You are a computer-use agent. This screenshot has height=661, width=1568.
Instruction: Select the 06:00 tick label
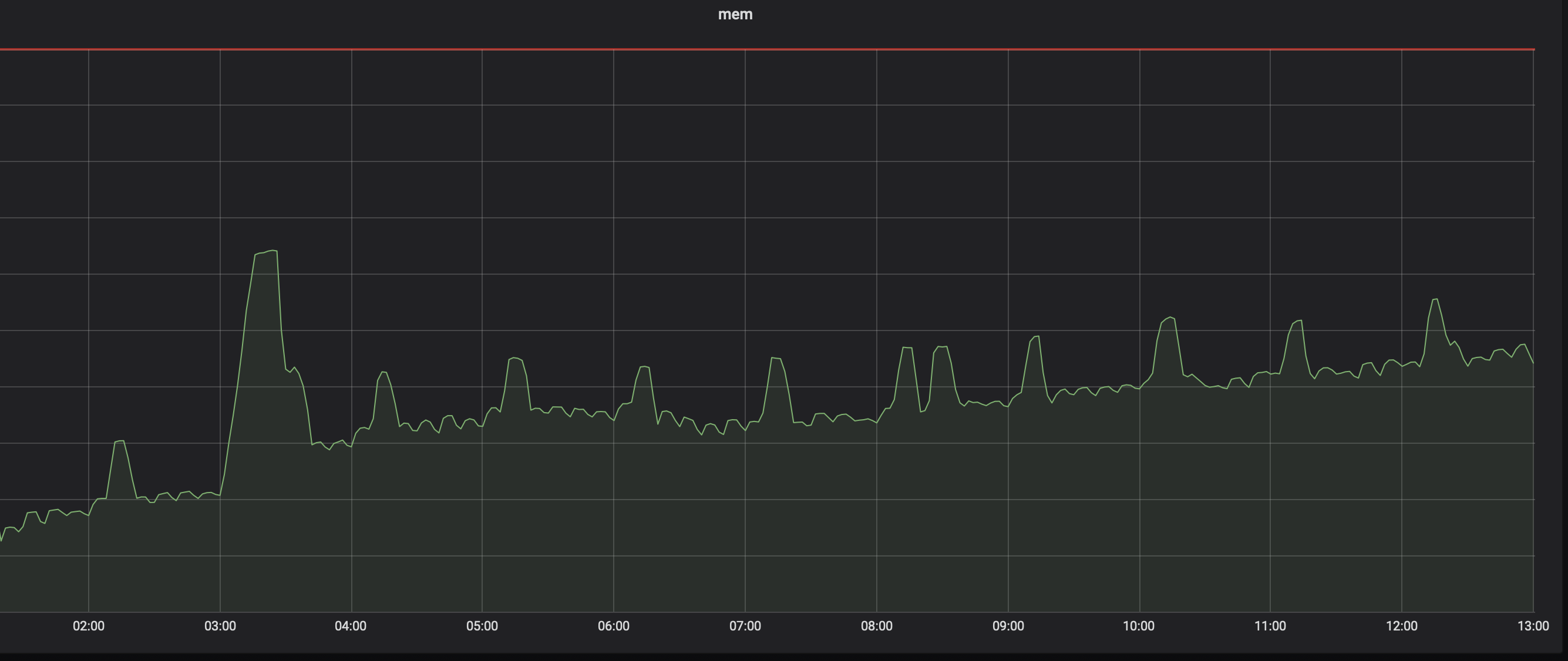(x=614, y=626)
